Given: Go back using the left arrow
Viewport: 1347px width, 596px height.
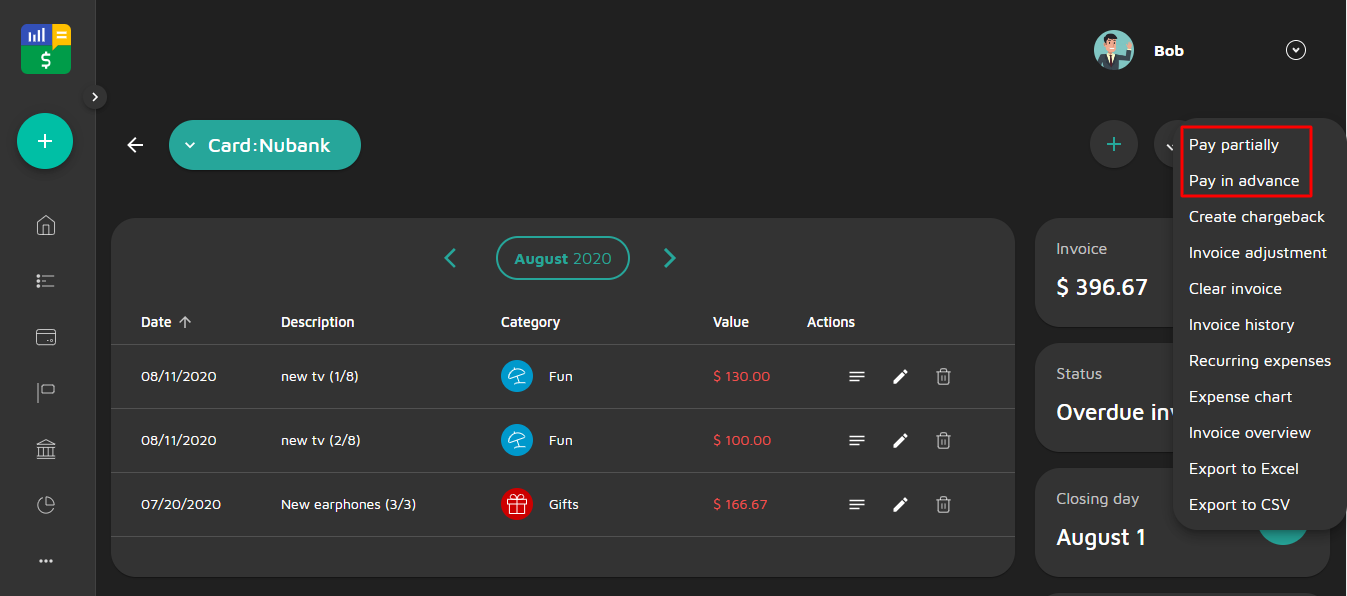Looking at the screenshot, I should (135, 145).
